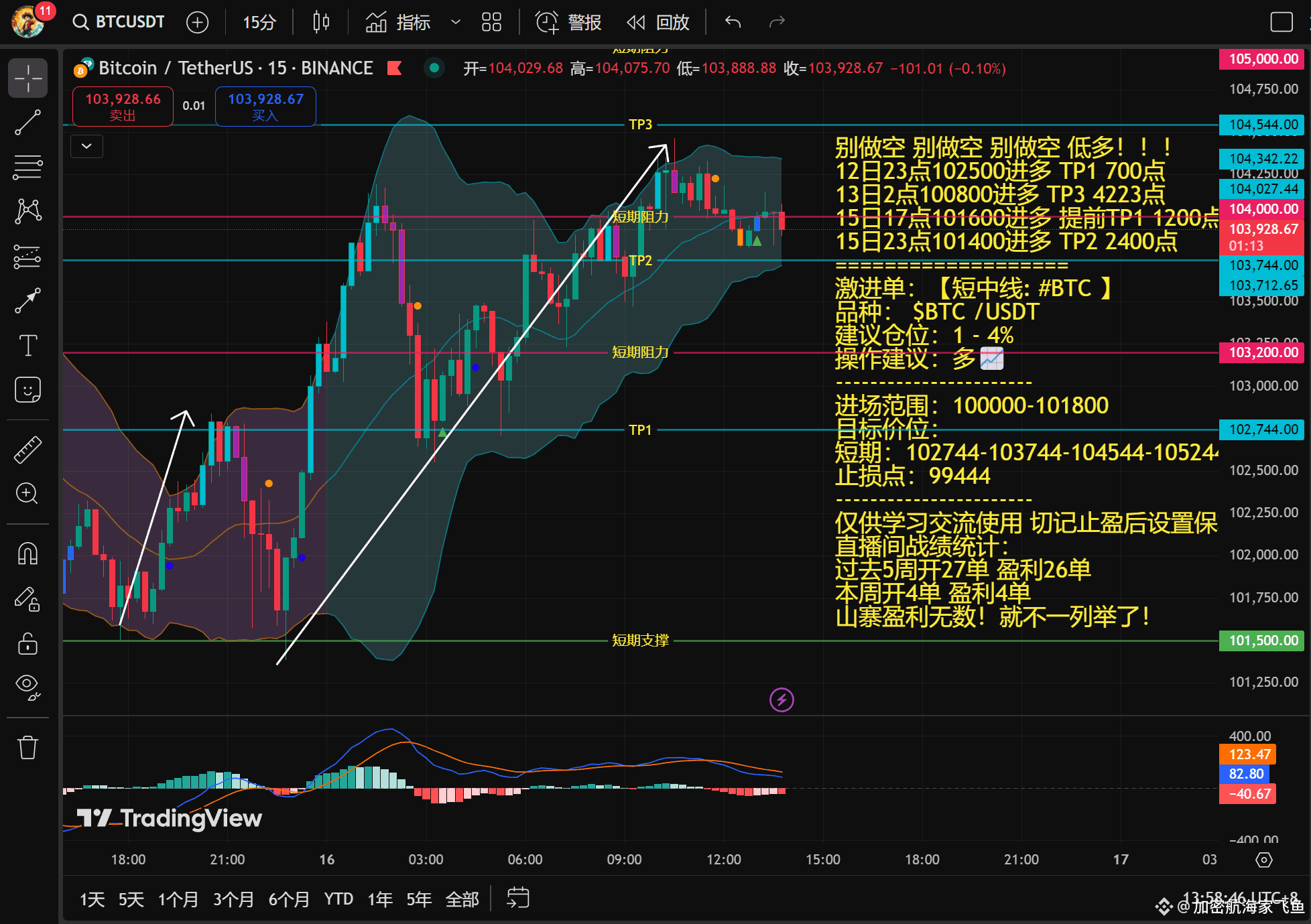
Task: Open the go to date calendar icon
Action: point(518,898)
